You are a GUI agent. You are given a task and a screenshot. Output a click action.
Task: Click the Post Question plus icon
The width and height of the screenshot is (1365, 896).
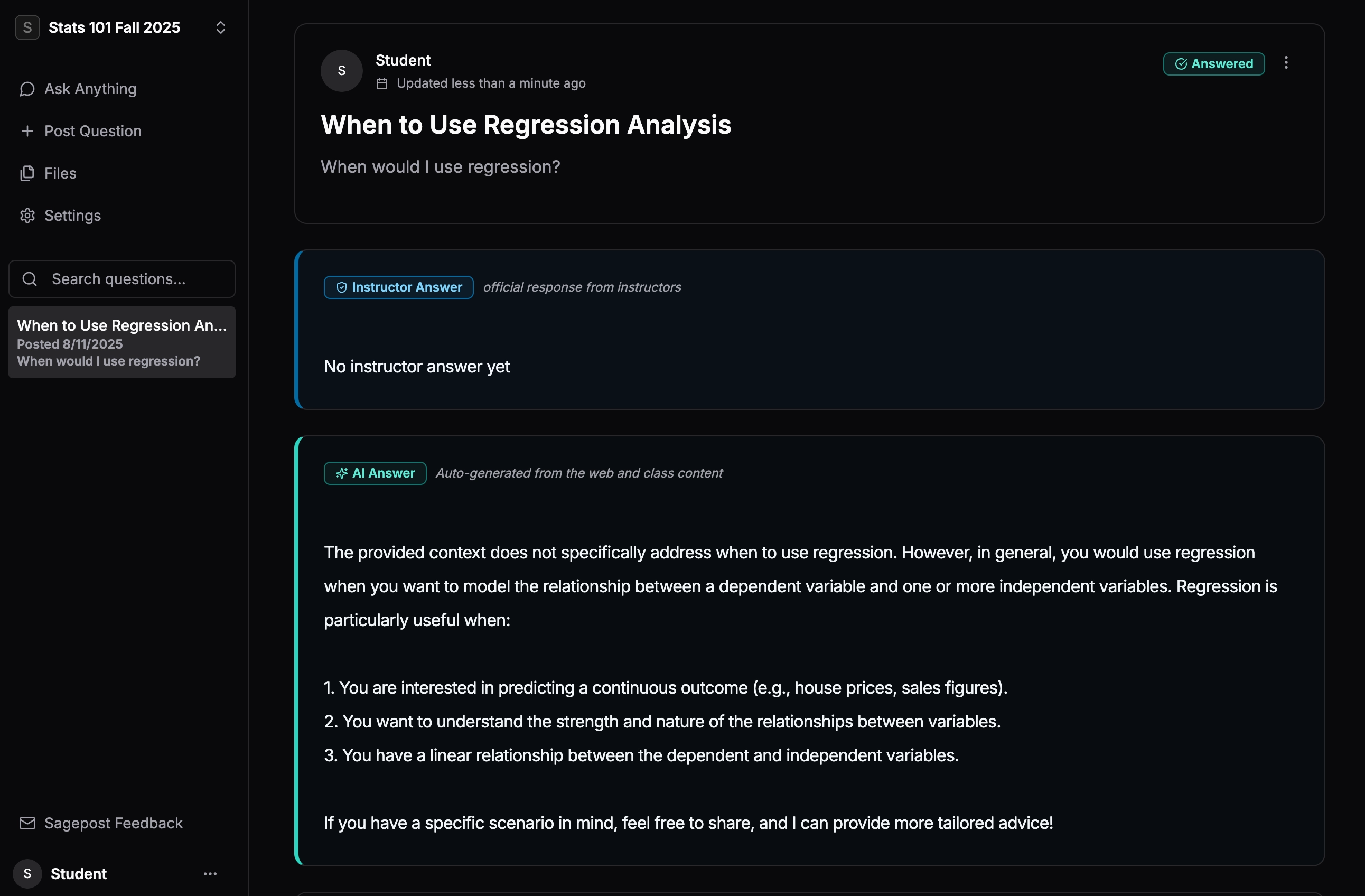coord(27,131)
